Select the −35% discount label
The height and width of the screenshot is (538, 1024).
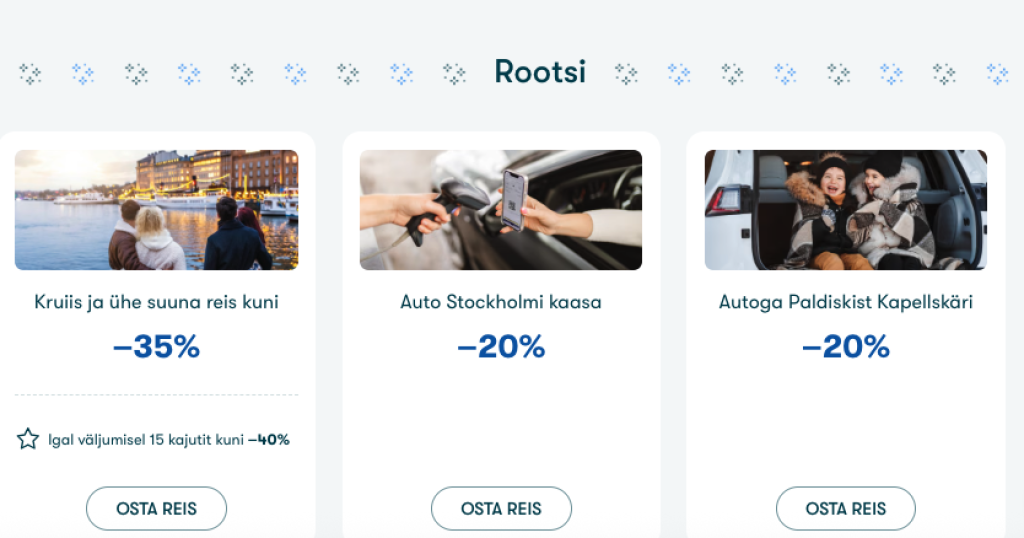[156, 347]
